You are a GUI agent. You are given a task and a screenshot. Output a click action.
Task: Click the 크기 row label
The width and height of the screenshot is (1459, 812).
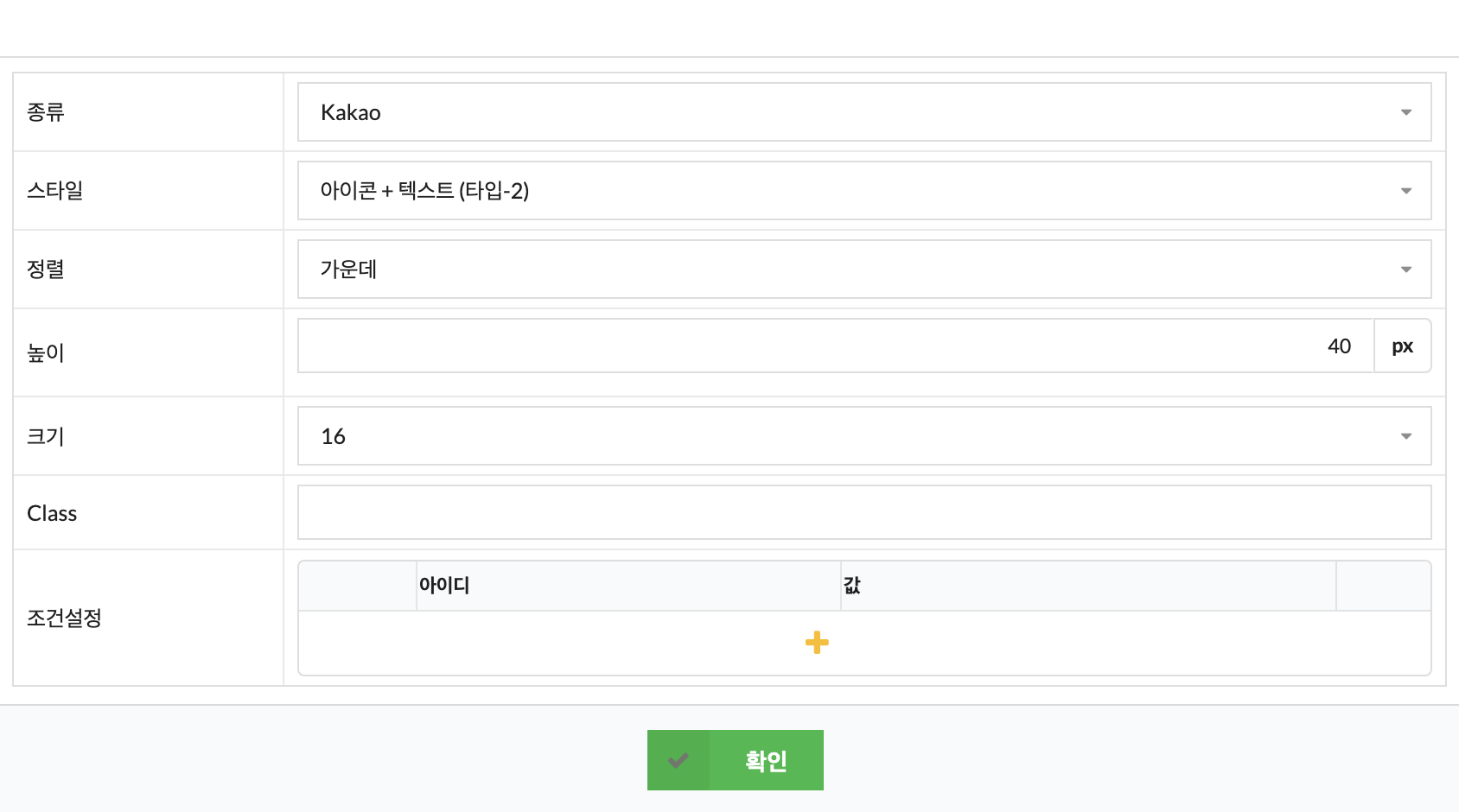click(x=46, y=436)
